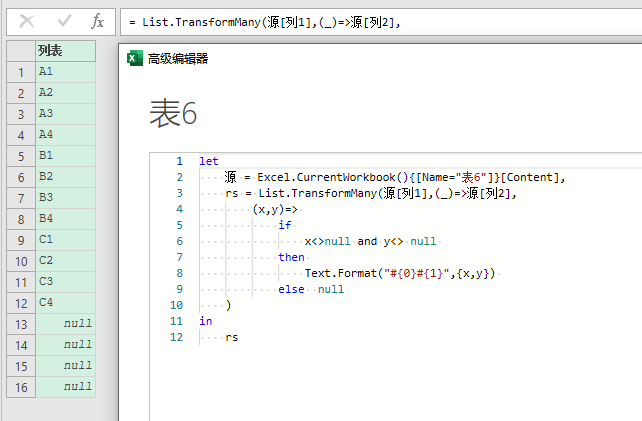Viewport: 642px width, 421px height.
Task: Select list cell A4
Action: click(x=66, y=135)
